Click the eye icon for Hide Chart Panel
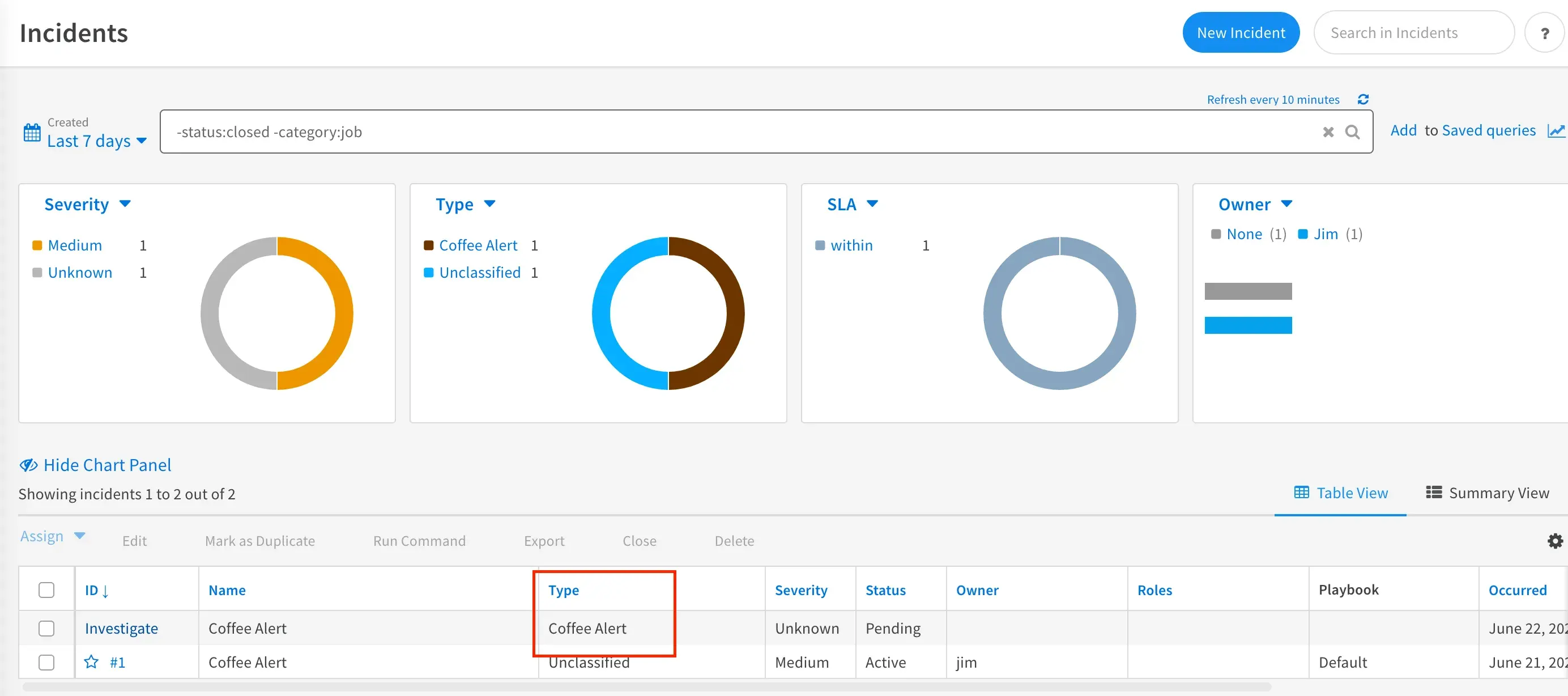Image resolution: width=1568 pixels, height=696 pixels. pyautogui.click(x=29, y=465)
